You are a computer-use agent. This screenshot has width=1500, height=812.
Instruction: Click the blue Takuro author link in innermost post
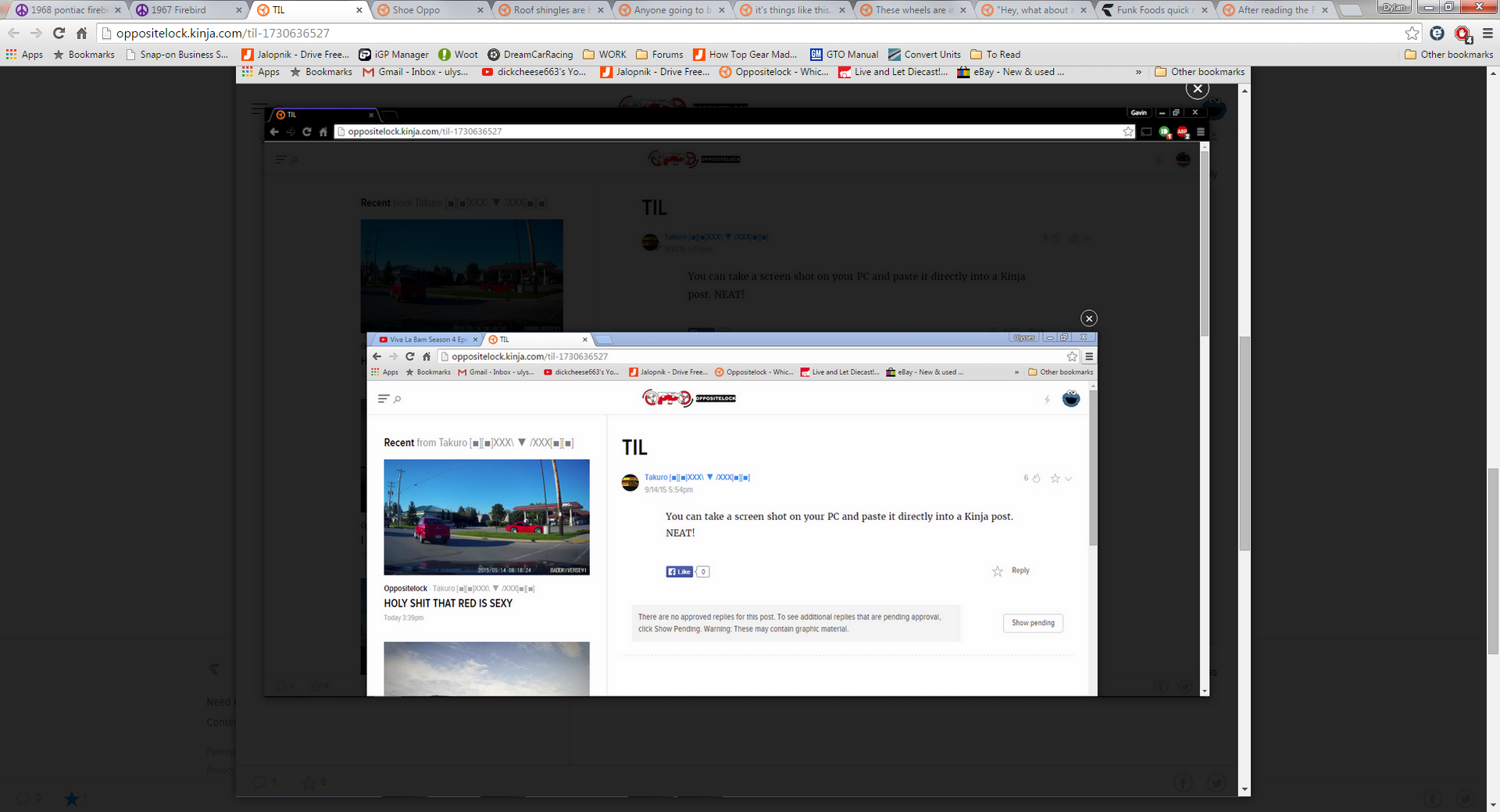[697, 477]
